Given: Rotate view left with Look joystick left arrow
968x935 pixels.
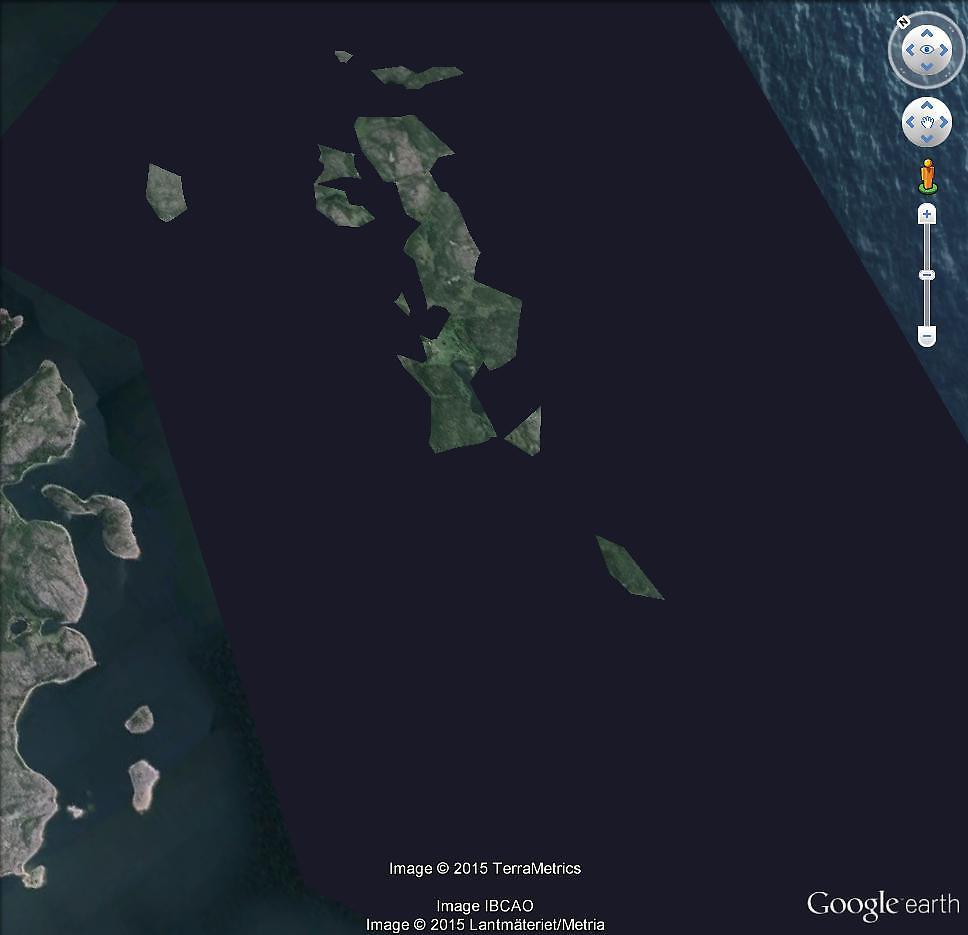Looking at the screenshot, I should pos(911,50).
